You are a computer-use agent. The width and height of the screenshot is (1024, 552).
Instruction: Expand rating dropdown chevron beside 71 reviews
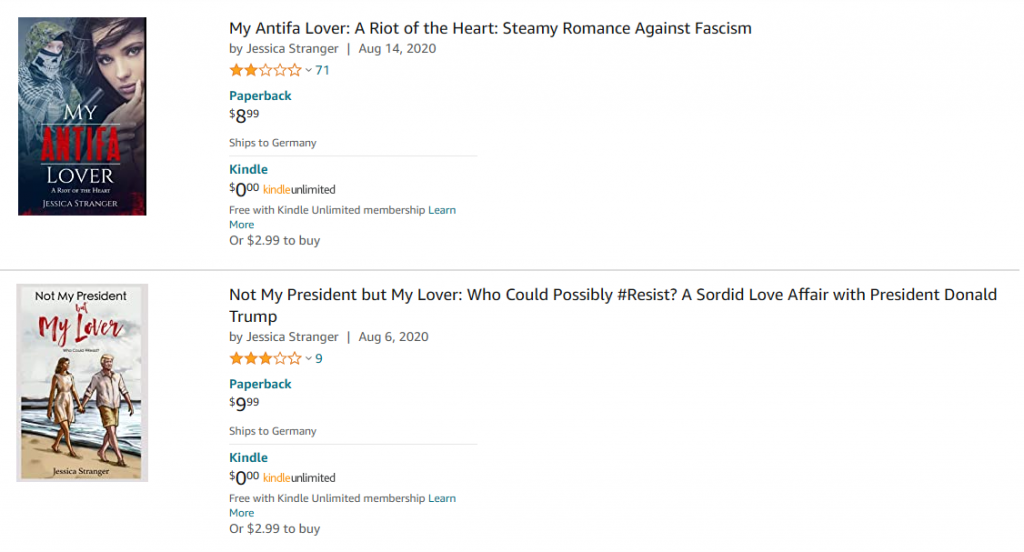pyautogui.click(x=309, y=70)
